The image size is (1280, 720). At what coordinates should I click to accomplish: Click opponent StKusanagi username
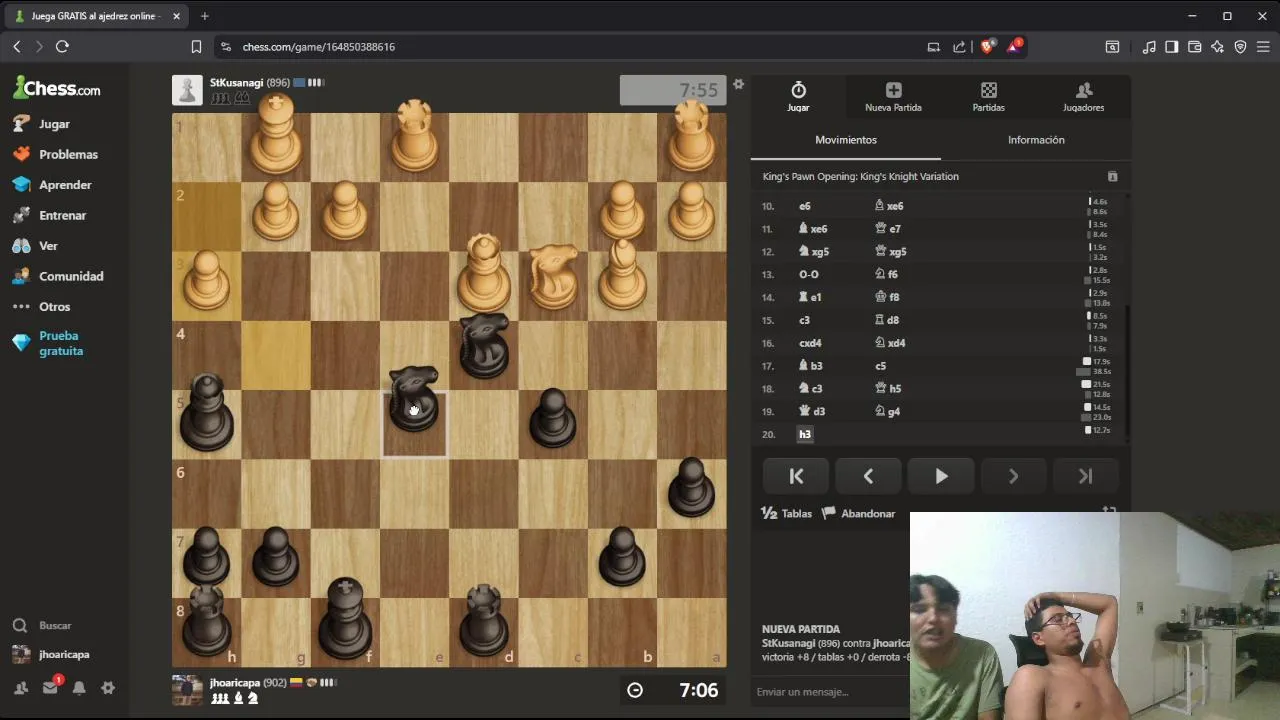(236, 83)
